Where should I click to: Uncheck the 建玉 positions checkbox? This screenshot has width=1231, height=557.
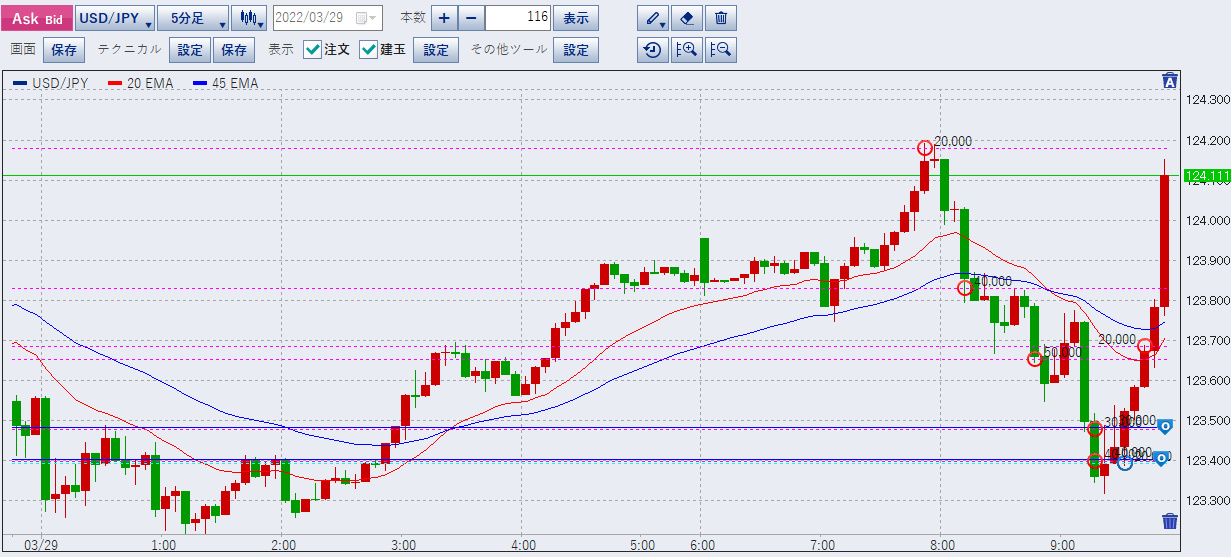point(369,50)
